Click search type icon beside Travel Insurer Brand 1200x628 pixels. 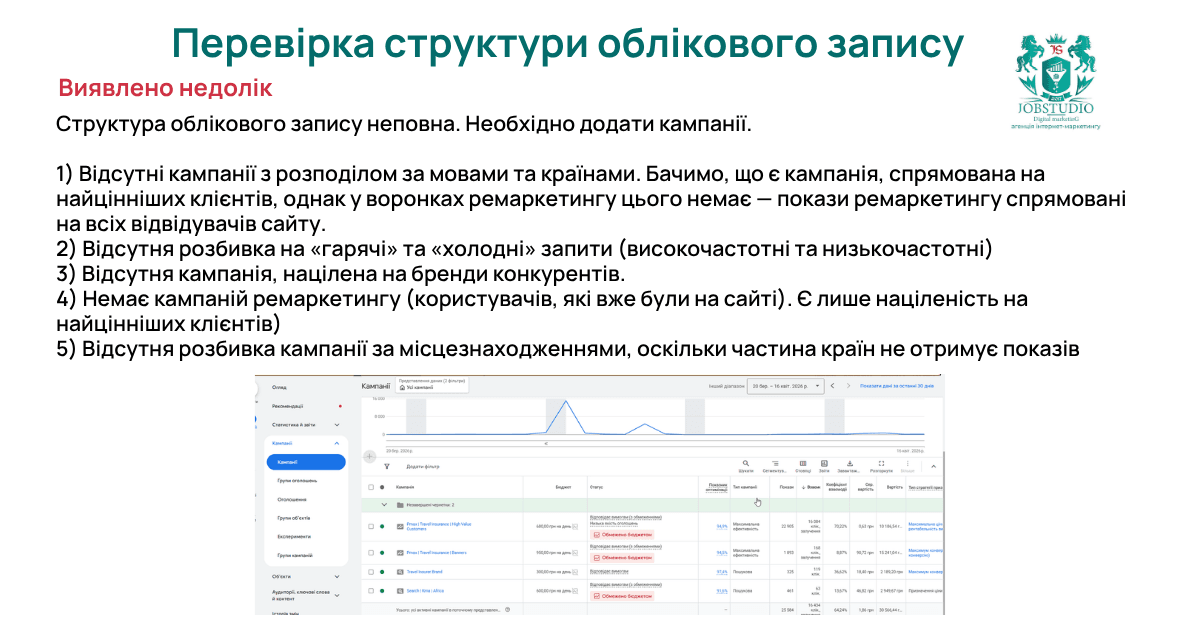coord(400,572)
